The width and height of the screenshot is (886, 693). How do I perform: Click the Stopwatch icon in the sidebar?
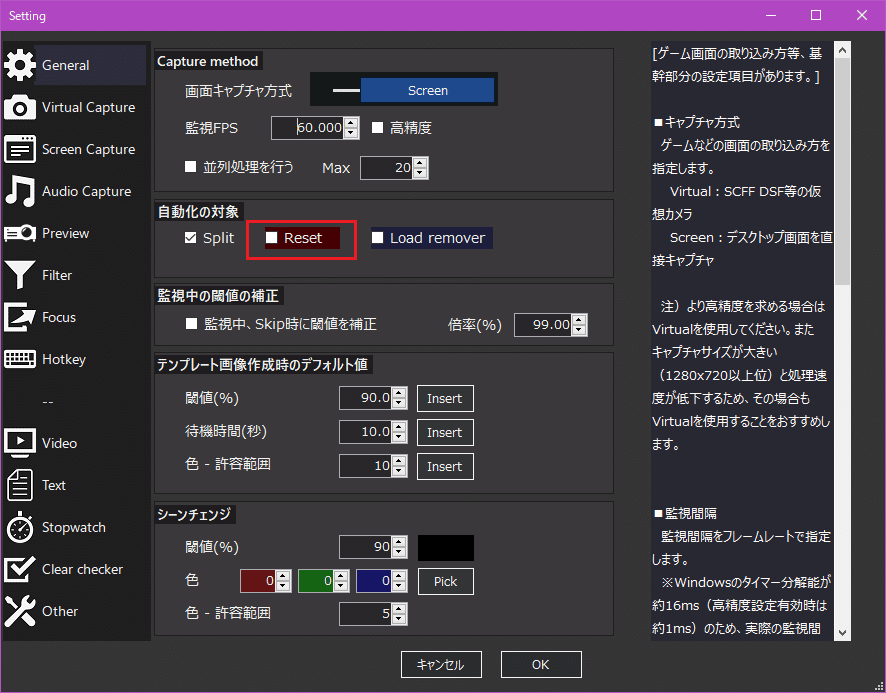coord(20,527)
